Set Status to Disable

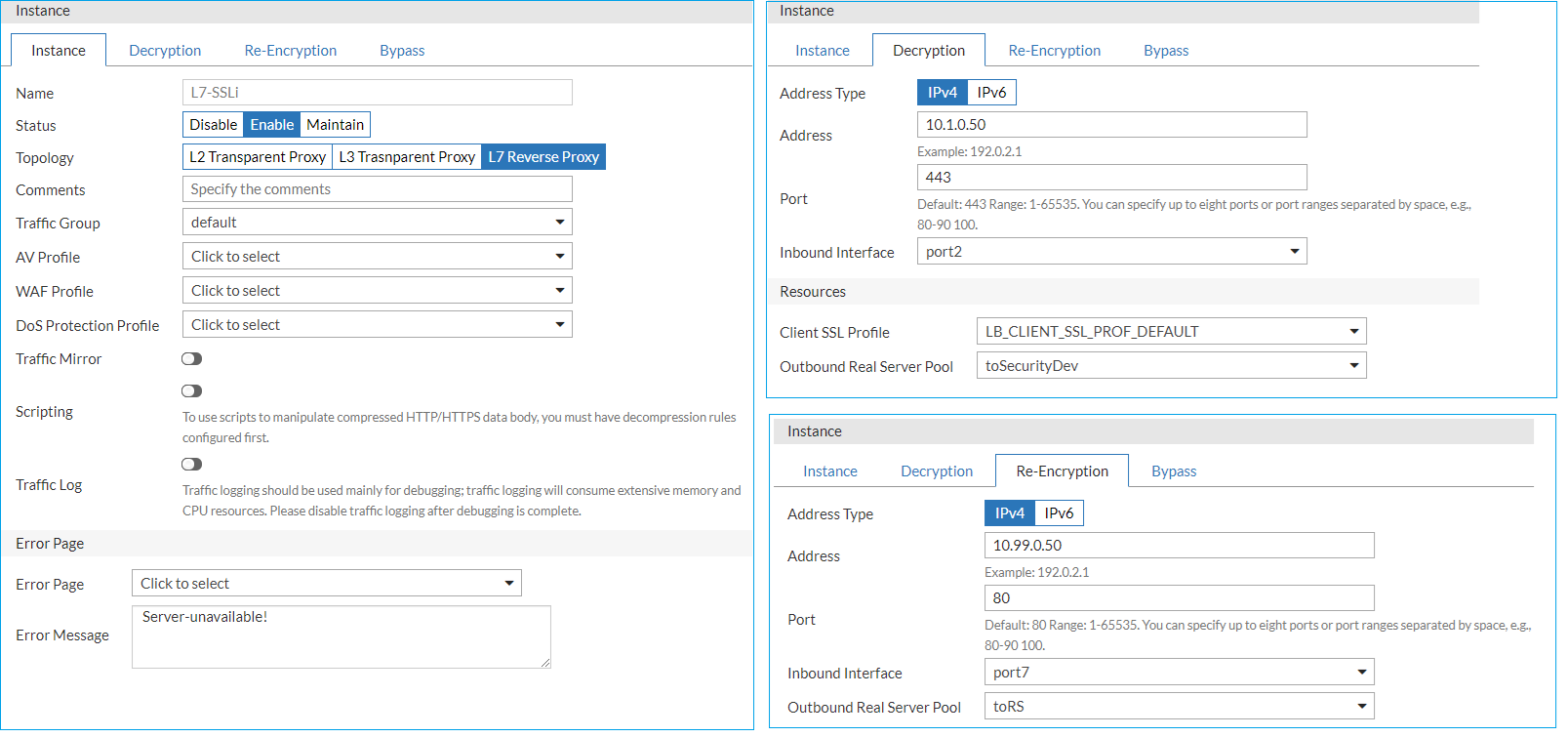[x=213, y=125]
